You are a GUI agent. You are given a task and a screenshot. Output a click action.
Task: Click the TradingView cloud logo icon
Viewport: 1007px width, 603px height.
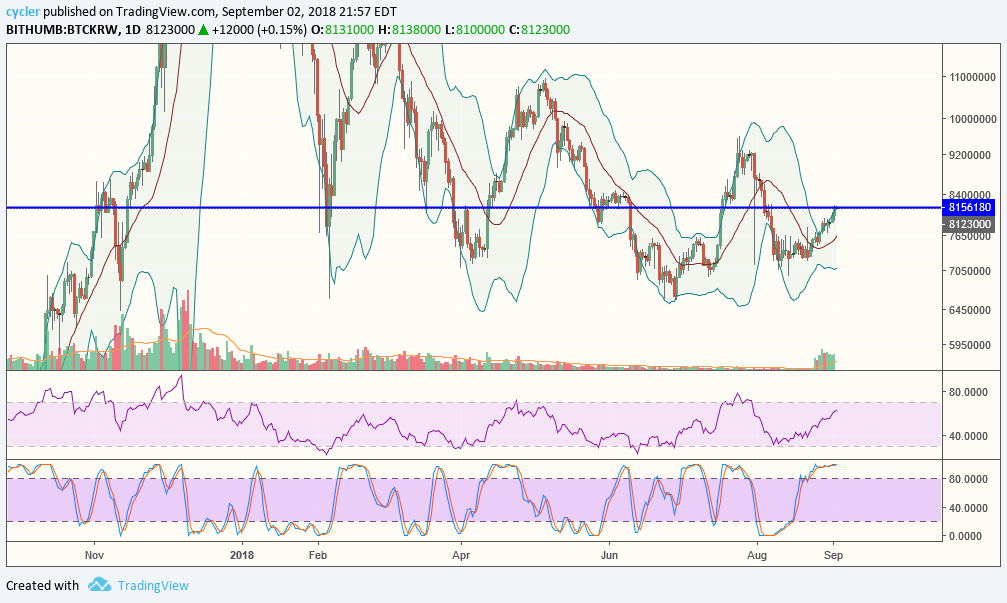pyautogui.click(x=100, y=584)
